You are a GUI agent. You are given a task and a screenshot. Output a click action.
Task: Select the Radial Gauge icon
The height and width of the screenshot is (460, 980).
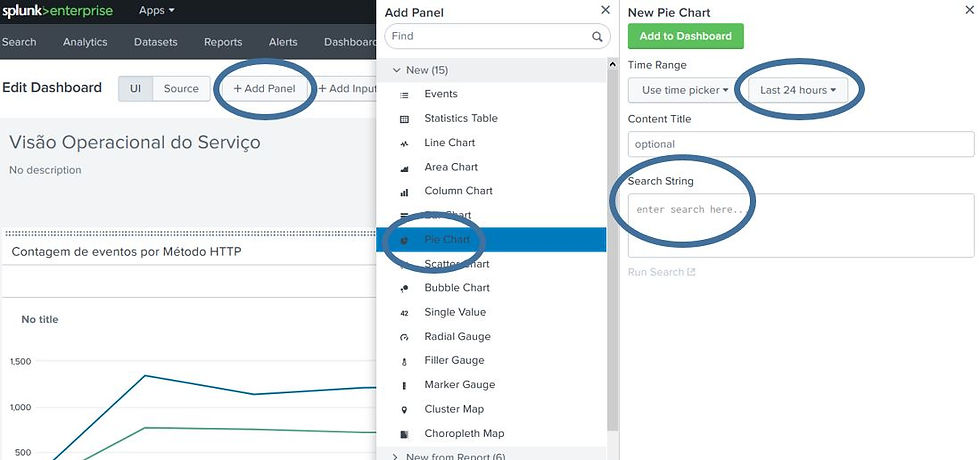pyautogui.click(x=404, y=338)
